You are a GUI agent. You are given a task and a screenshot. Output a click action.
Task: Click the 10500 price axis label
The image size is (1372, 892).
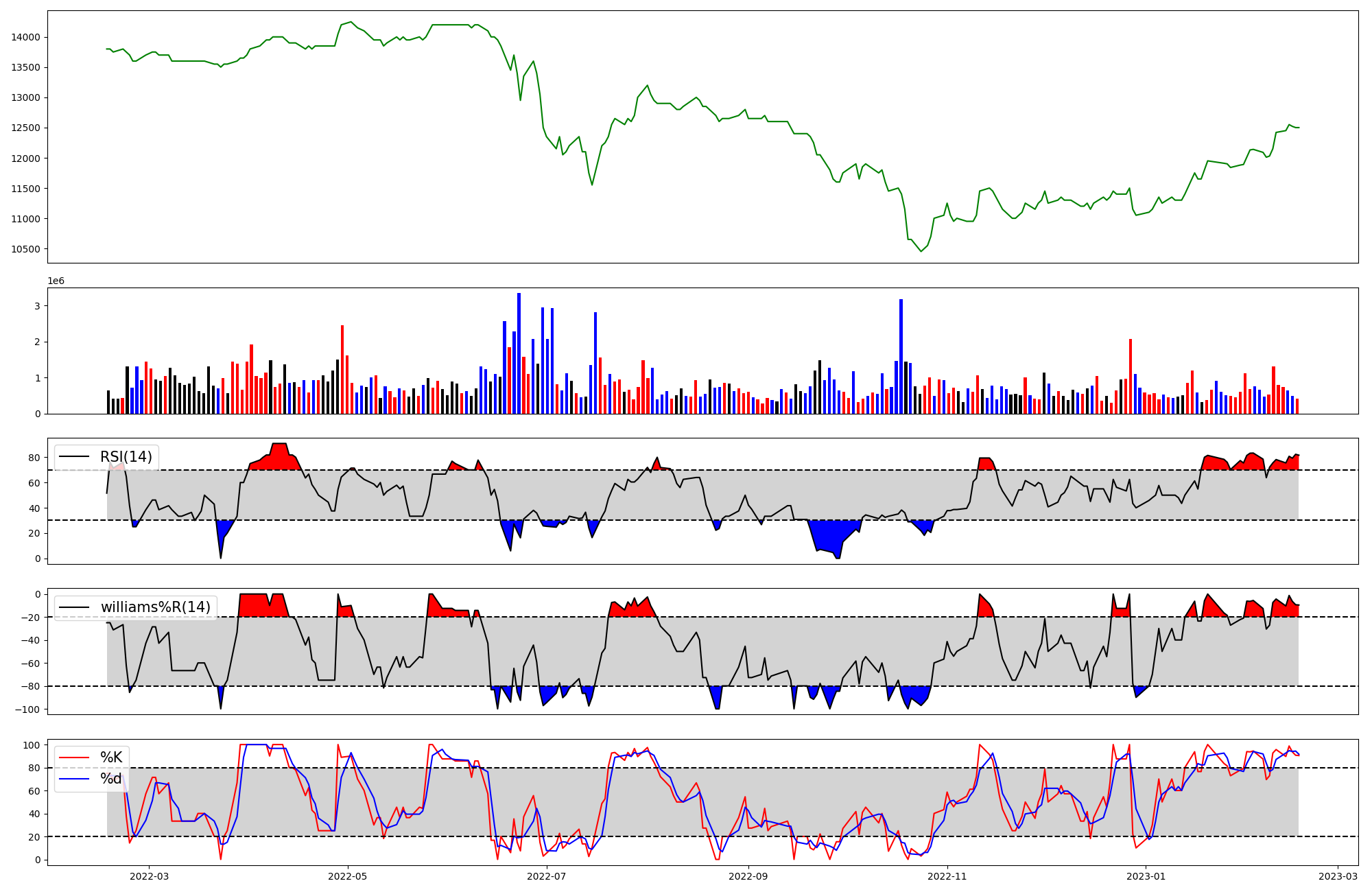click(x=25, y=249)
